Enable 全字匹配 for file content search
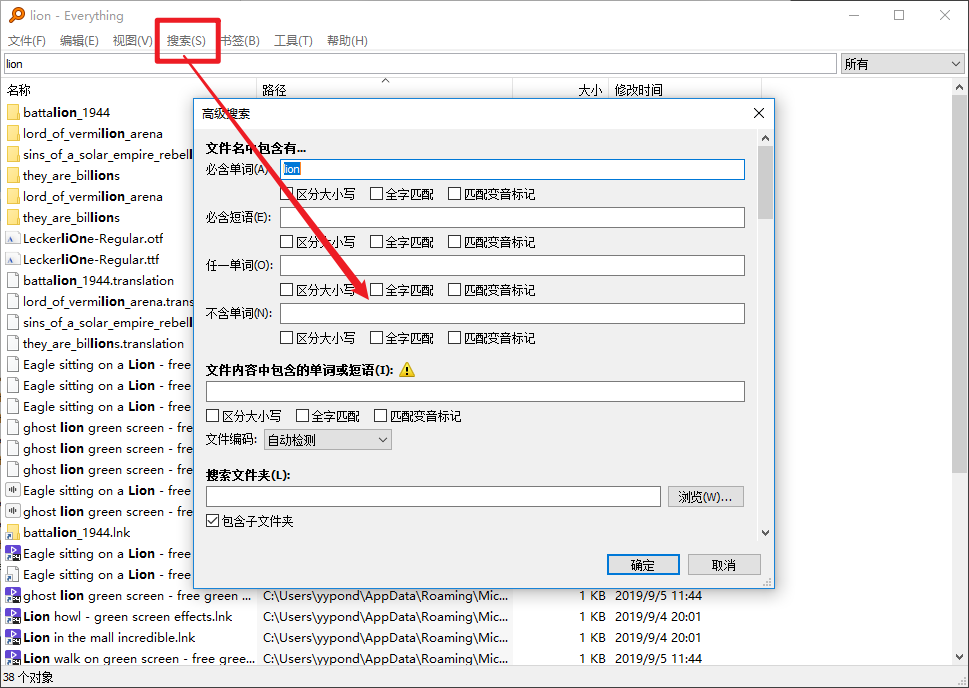This screenshot has width=969, height=688. pyautogui.click(x=302, y=415)
